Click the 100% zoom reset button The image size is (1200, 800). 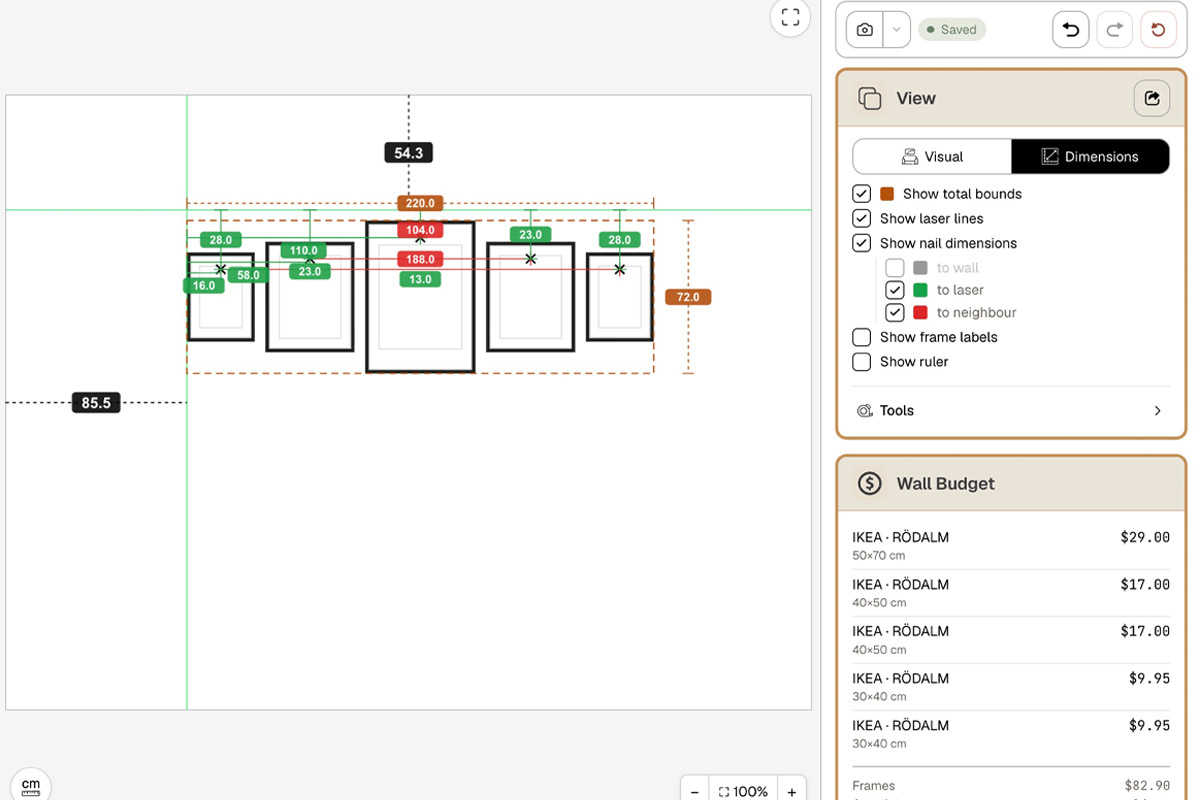[x=743, y=791]
